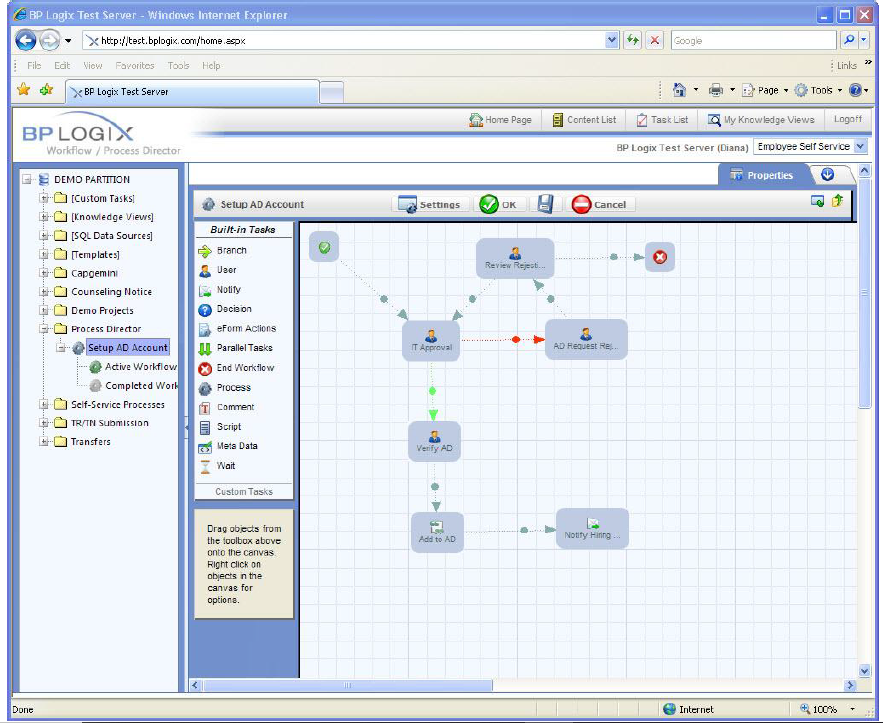Open the File menu
The width and height of the screenshot is (883, 723).
pos(34,65)
